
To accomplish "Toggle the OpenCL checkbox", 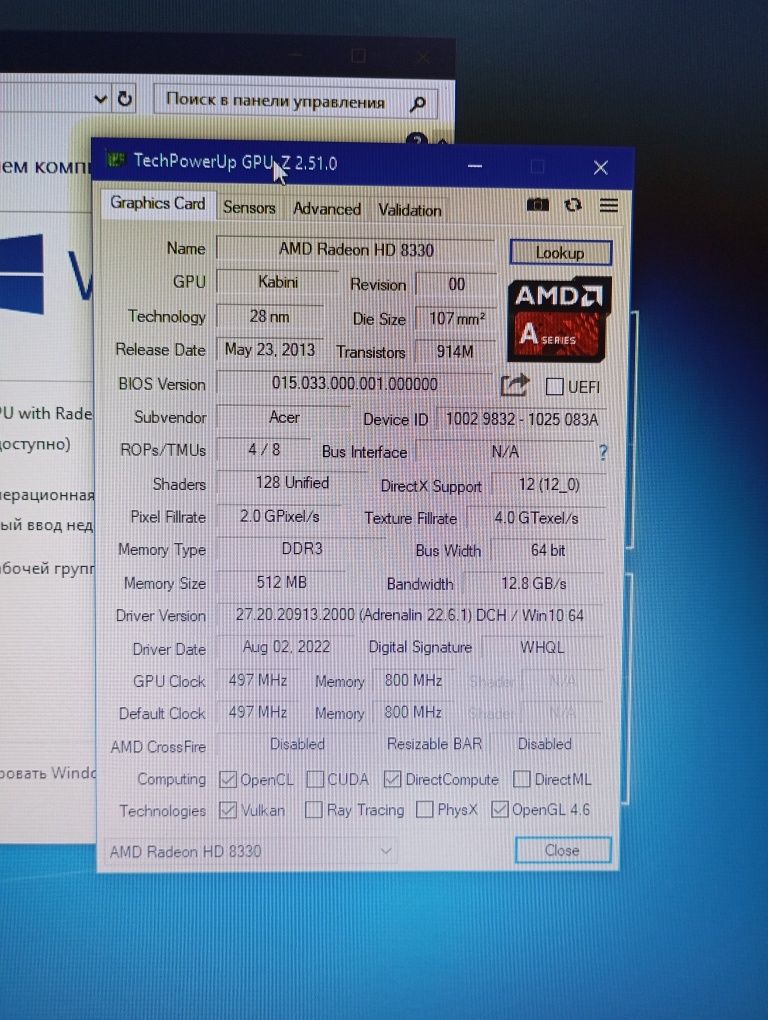I will 228,779.
